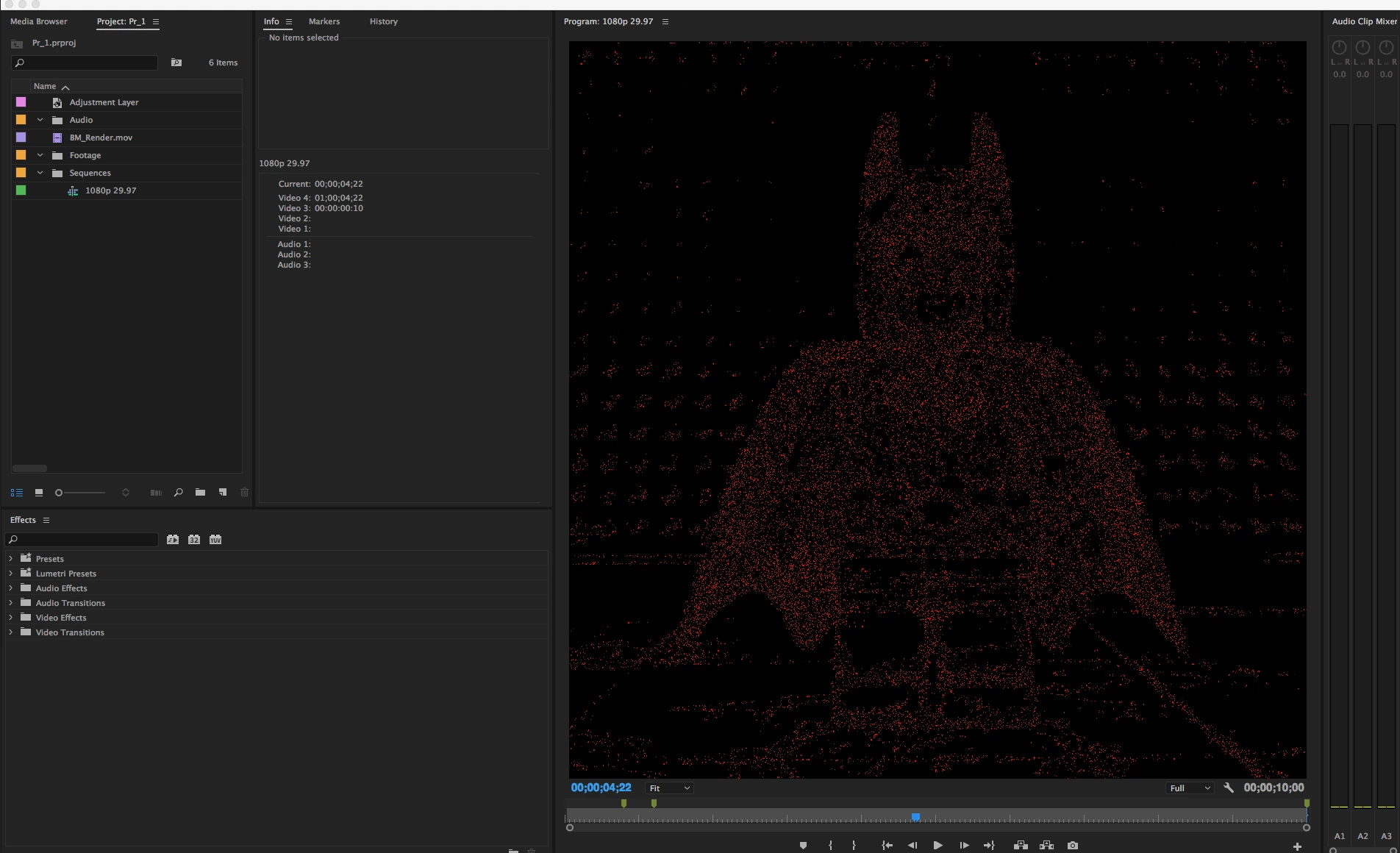Create a new bin in Project panel

coord(200,493)
